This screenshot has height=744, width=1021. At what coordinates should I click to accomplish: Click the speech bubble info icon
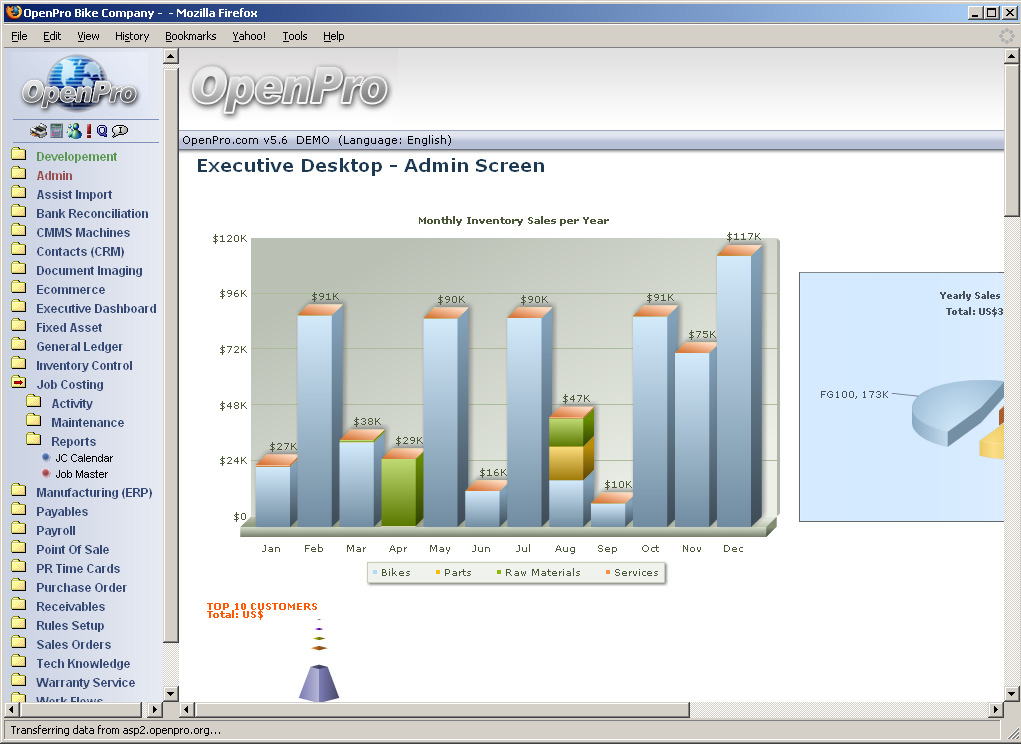coord(120,131)
